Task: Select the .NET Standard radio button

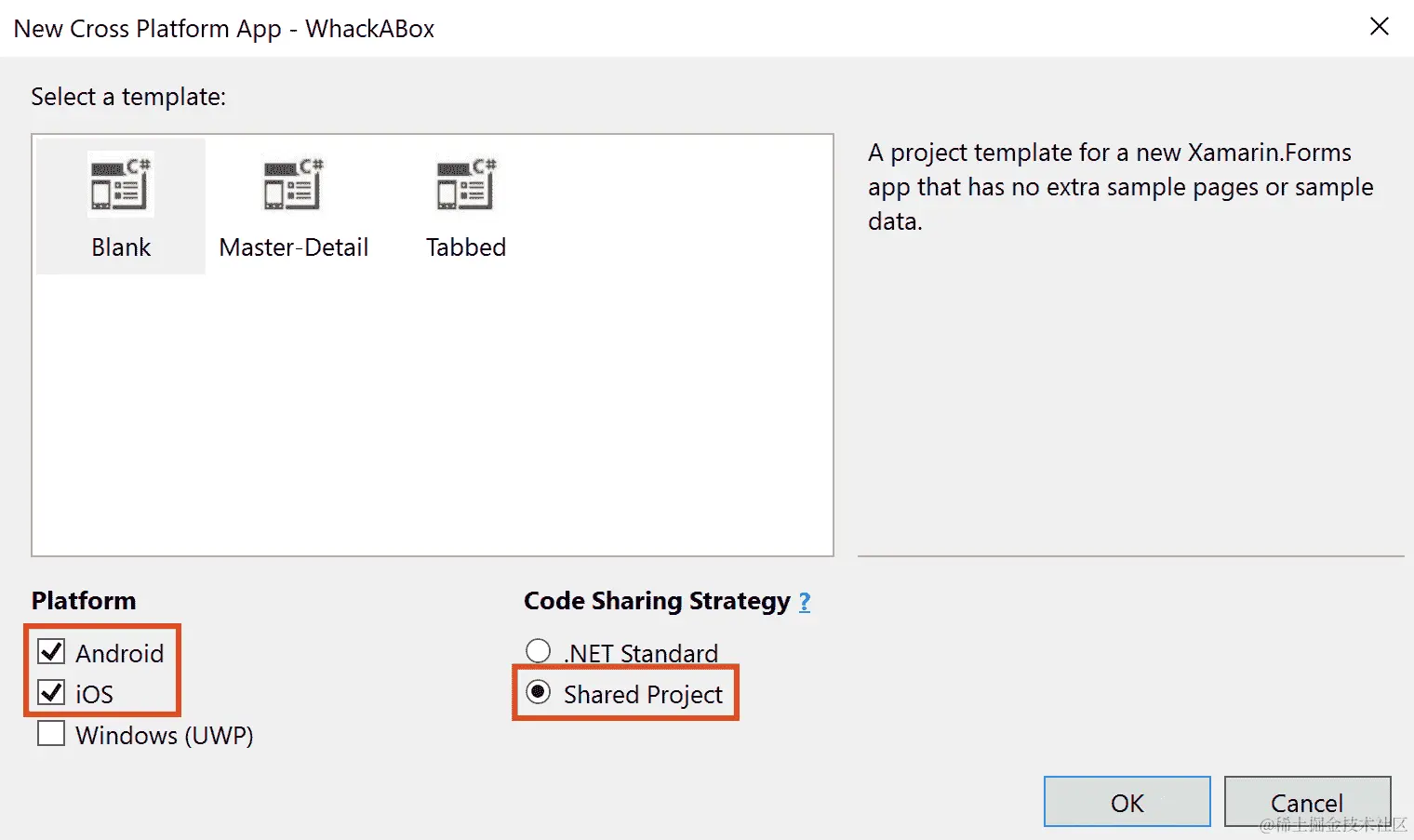Action: click(538, 650)
